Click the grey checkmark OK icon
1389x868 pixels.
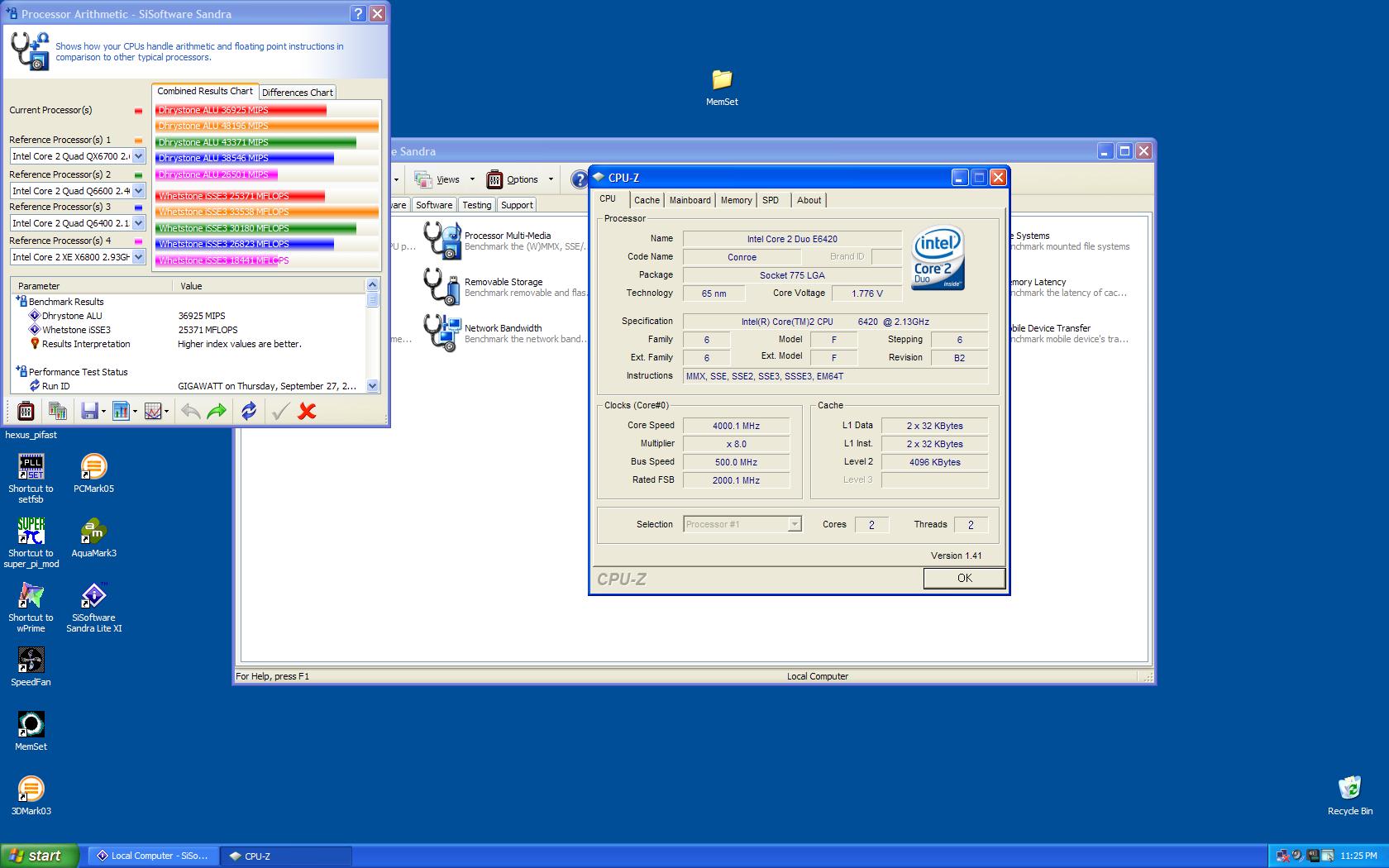280,411
